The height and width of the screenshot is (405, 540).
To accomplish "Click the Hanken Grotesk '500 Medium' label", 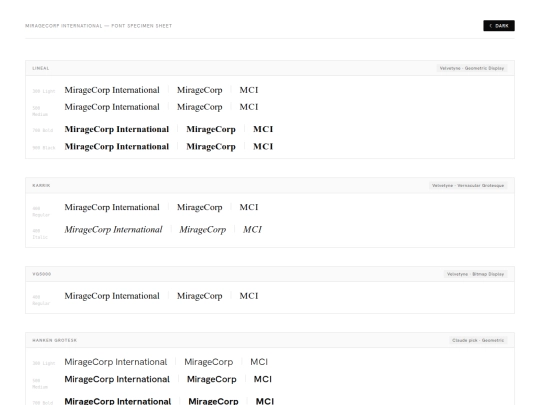I will pos(40,384).
